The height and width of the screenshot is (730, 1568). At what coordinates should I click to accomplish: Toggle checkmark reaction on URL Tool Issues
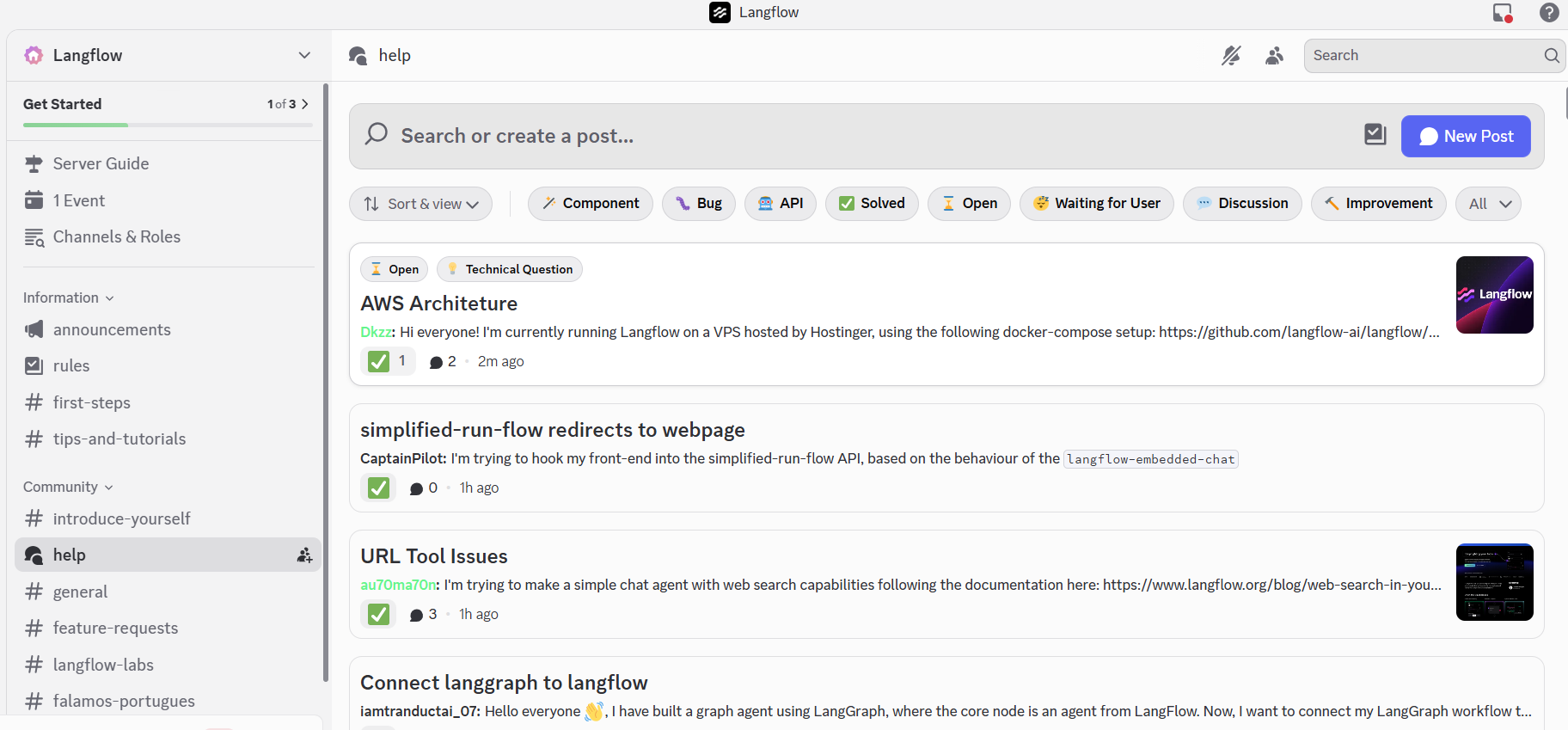pyautogui.click(x=378, y=614)
